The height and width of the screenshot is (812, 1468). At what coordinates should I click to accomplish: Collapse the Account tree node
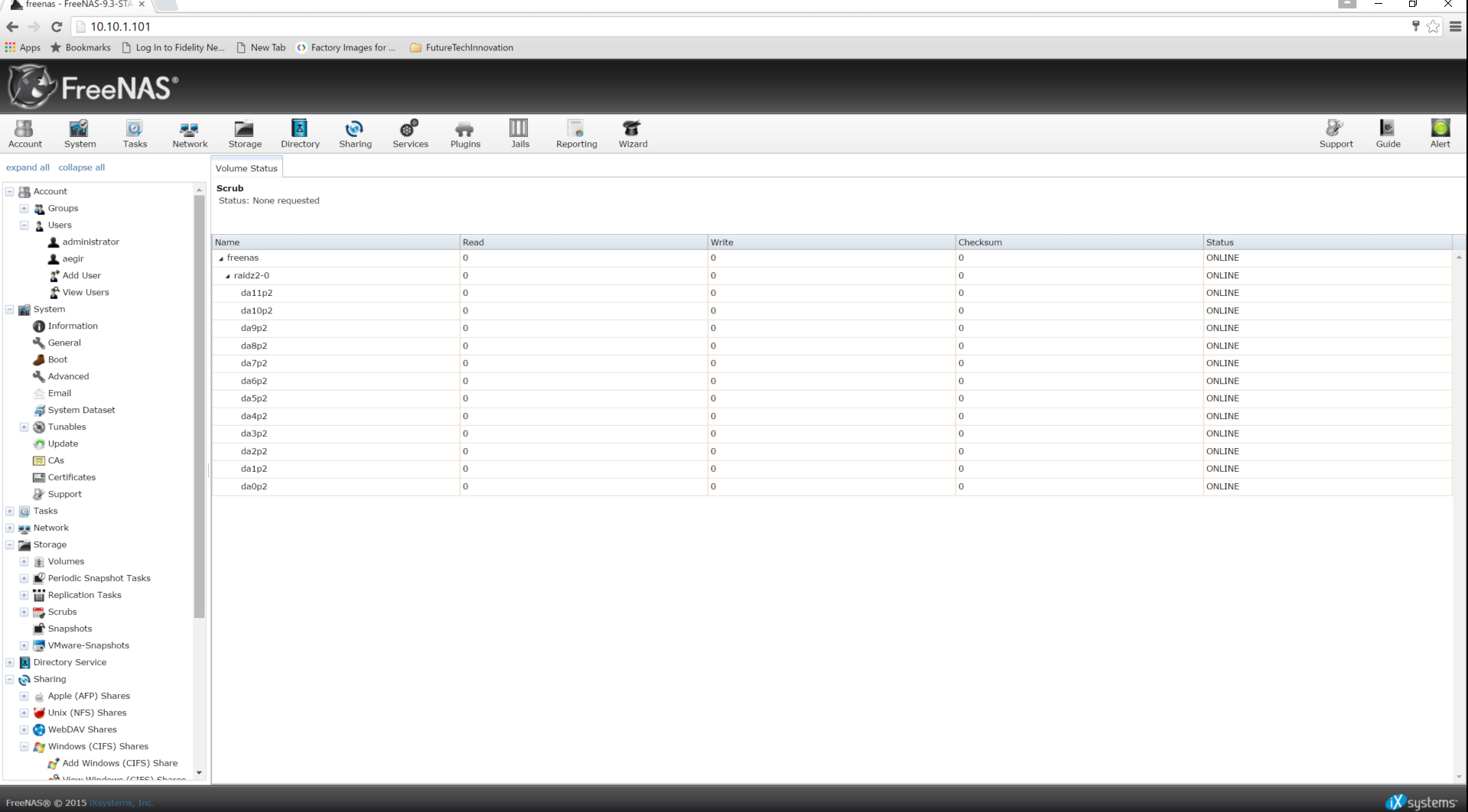click(x=10, y=191)
